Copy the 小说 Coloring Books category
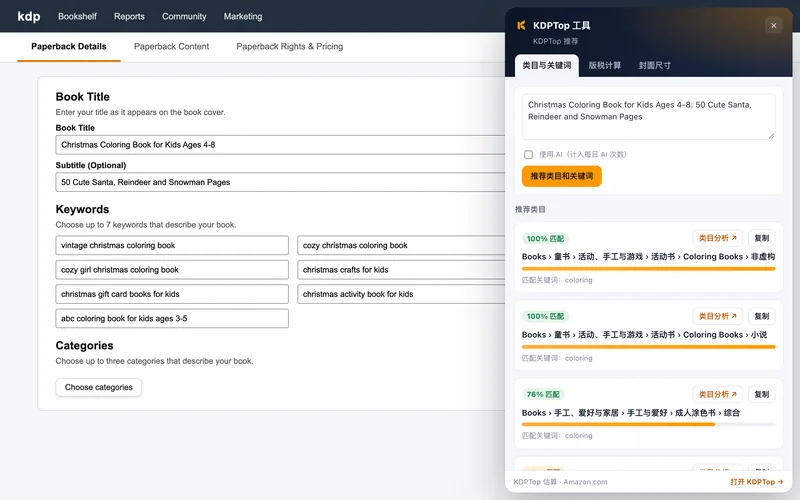Image resolution: width=800 pixels, height=500 pixels. (762, 316)
